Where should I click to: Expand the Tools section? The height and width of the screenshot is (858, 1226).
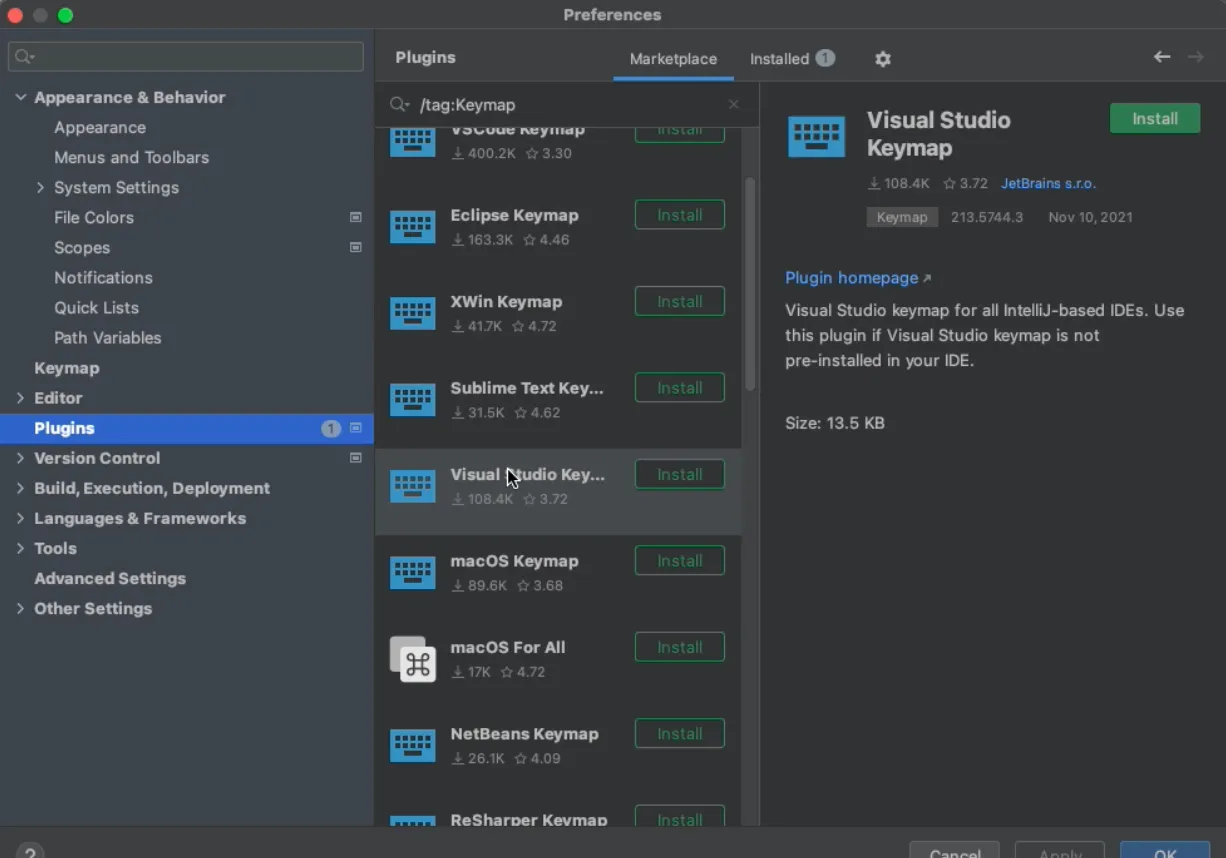point(20,548)
